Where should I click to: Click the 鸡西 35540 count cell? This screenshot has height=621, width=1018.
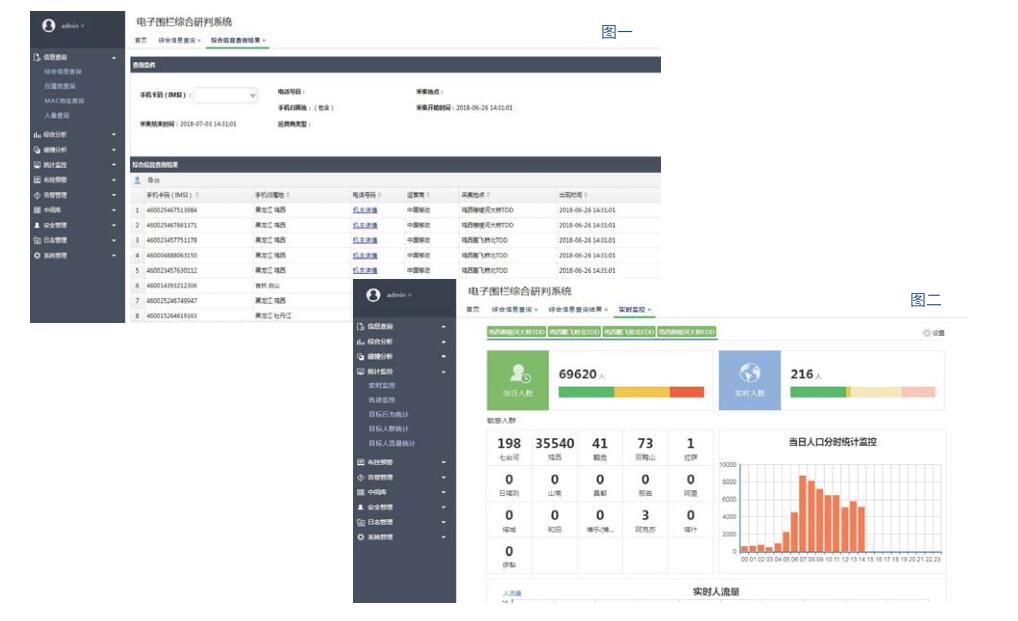point(555,449)
